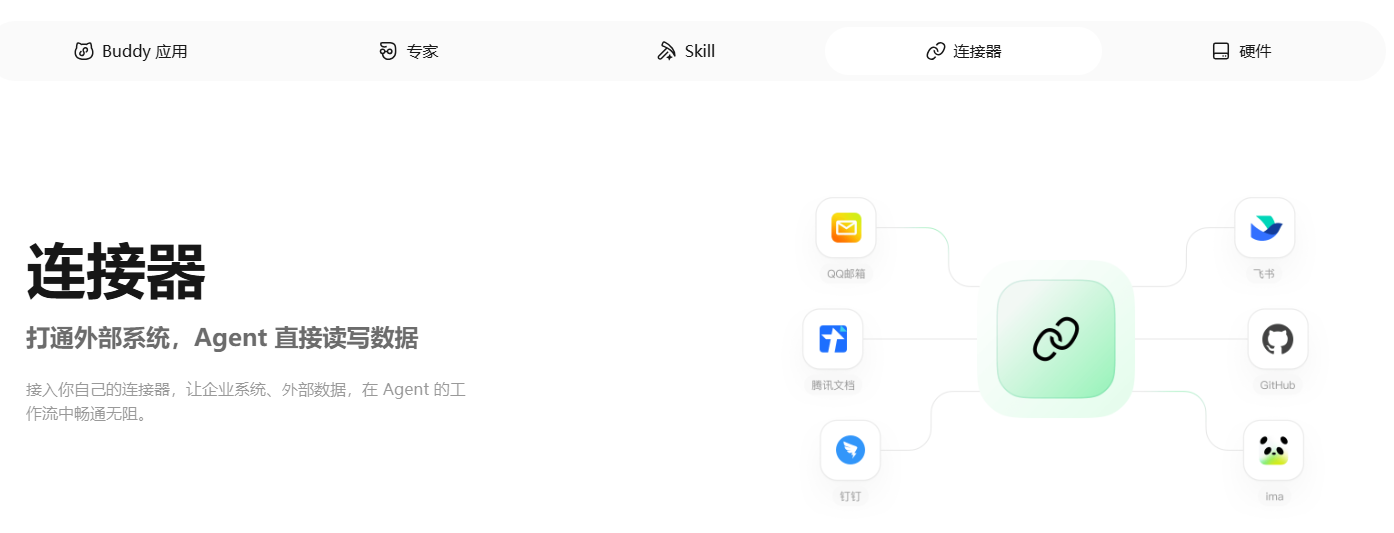Click the QQ邮箱 label
Image resolution: width=1394 pixels, height=533 pixels.
(846, 274)
